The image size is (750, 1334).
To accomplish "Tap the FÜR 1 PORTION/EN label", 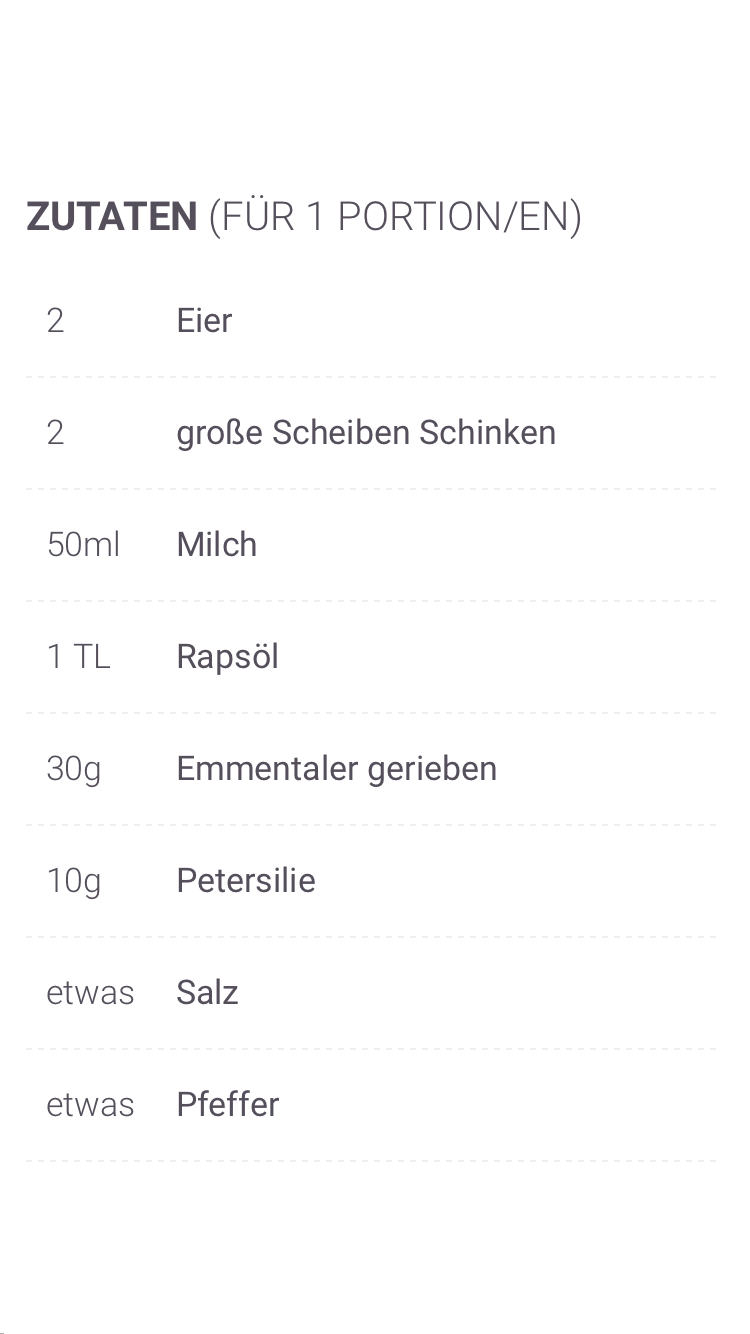I will point(395,217).
